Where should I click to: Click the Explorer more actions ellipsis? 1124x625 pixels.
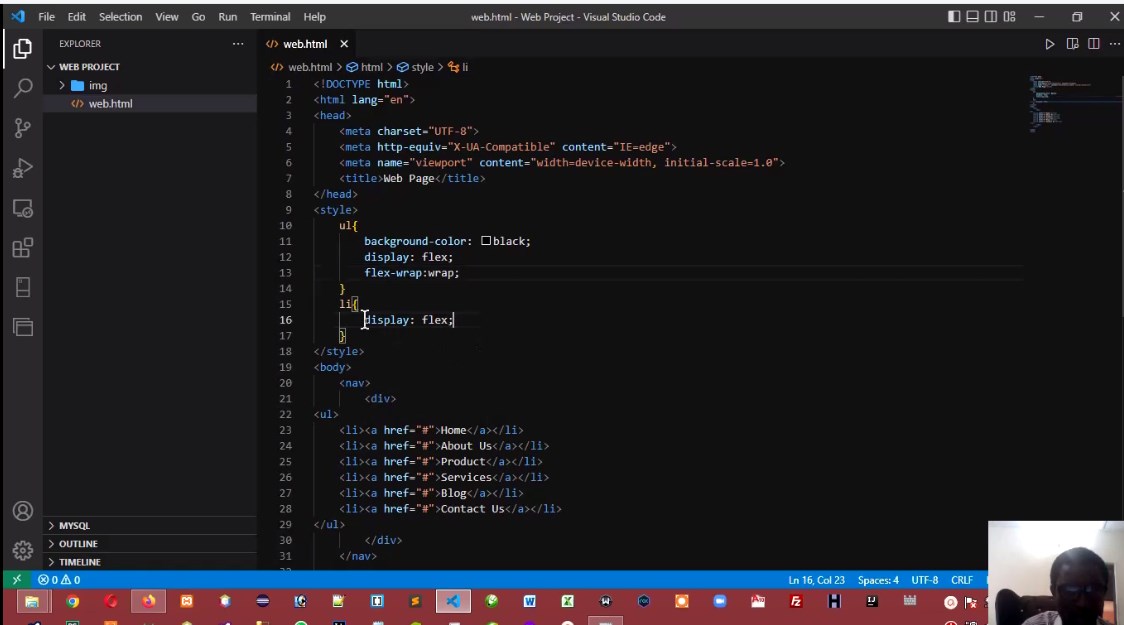[238, 44]
